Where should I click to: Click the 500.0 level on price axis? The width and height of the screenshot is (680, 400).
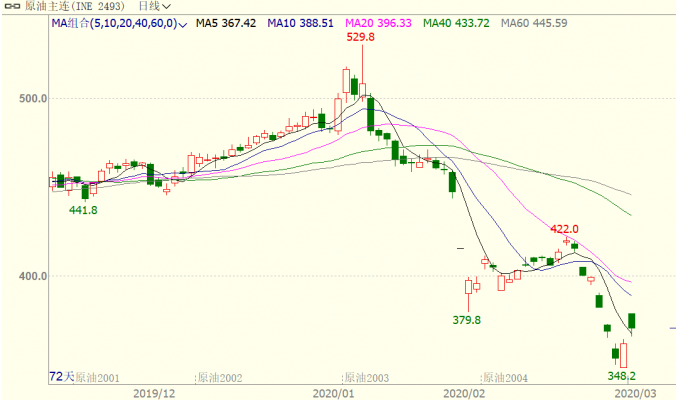[x=34, y=99]
